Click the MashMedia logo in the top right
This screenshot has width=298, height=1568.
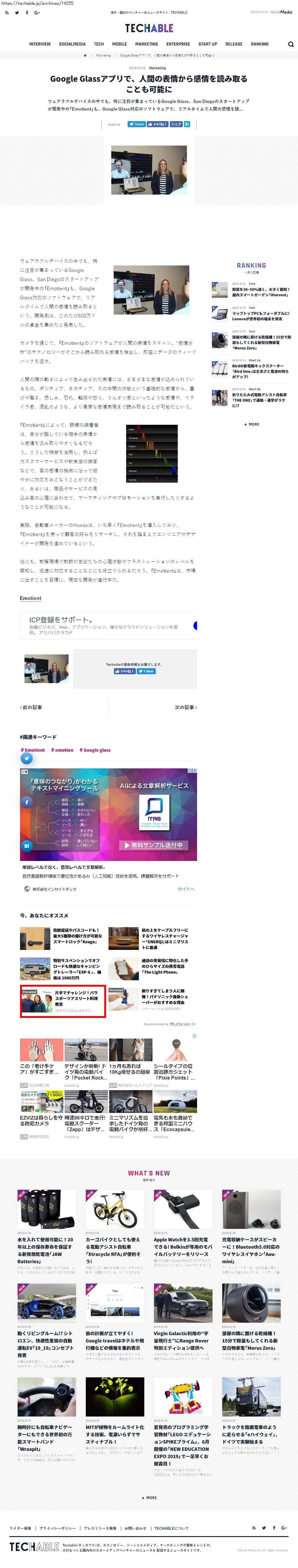click(x=281, y=12)
